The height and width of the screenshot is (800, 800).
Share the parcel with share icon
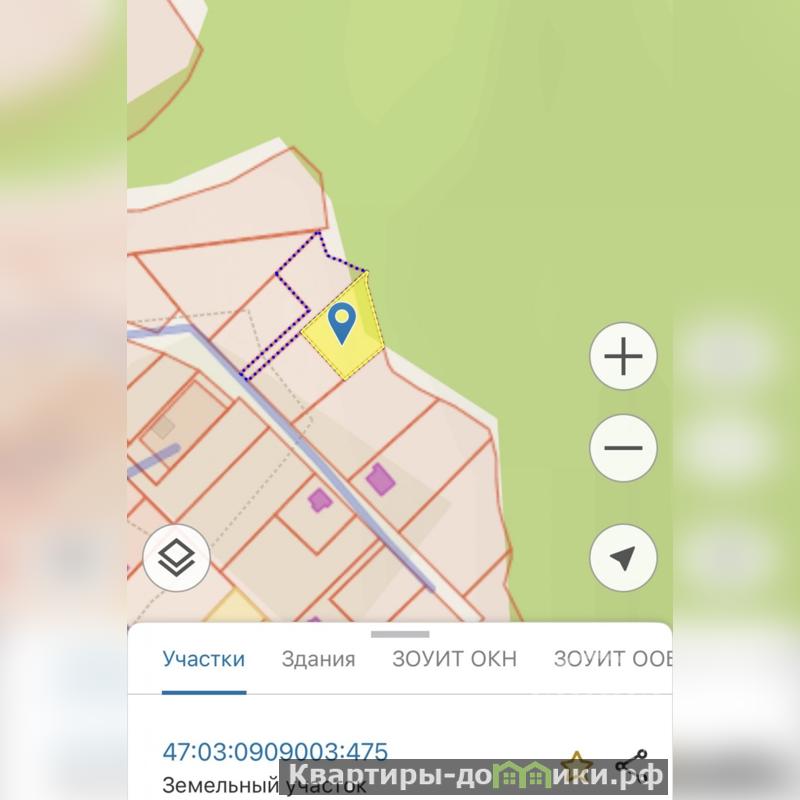pyautogui.click(x=632, y=765)
